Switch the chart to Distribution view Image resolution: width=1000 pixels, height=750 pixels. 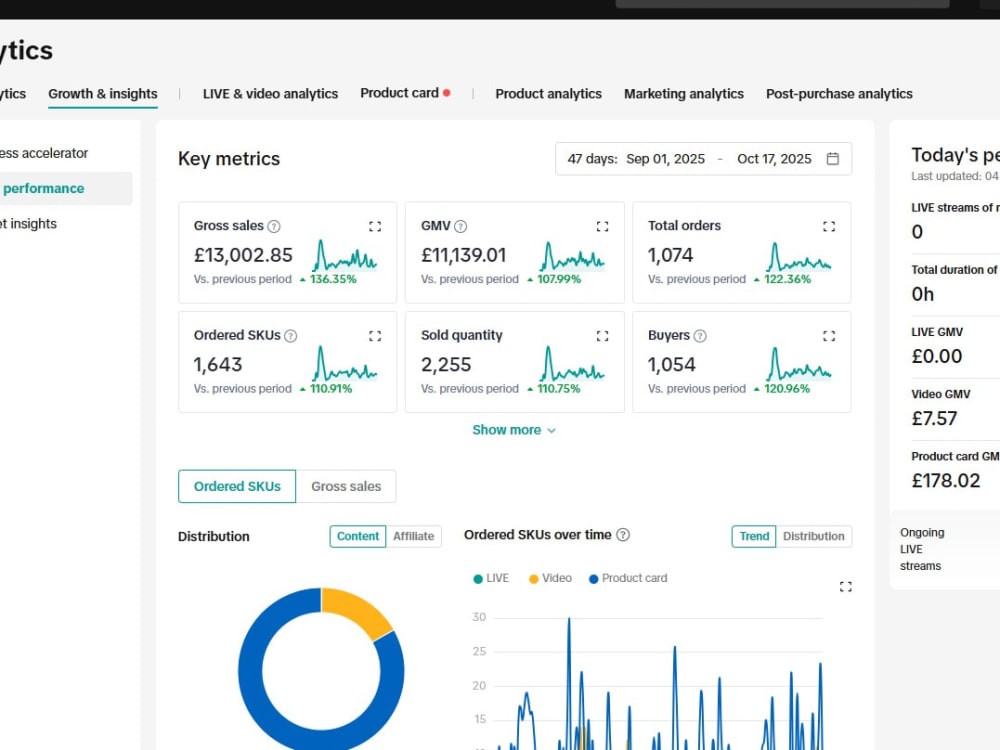tap(813, 536)
